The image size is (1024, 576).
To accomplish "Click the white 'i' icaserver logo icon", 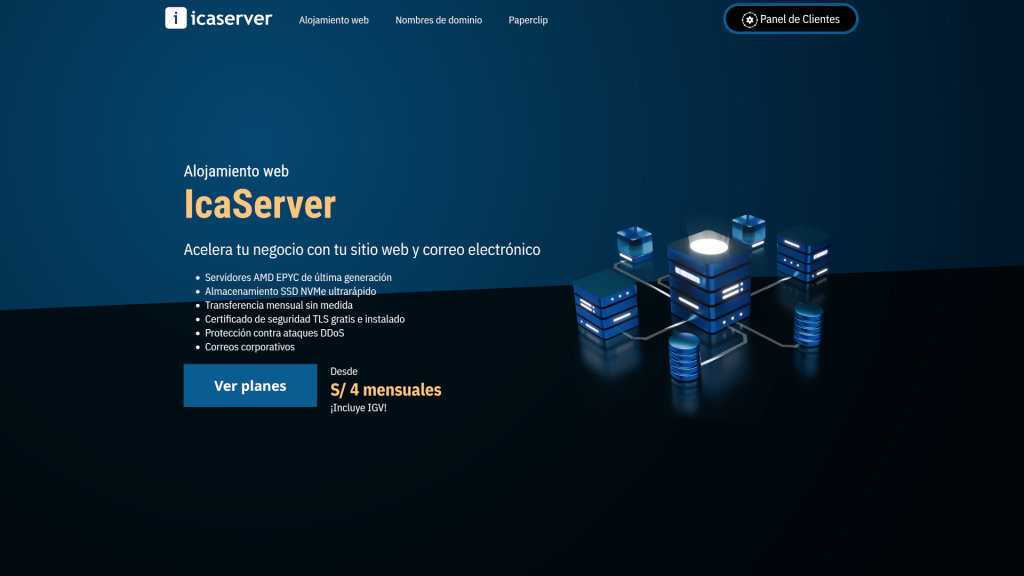I will coord(176,18).
